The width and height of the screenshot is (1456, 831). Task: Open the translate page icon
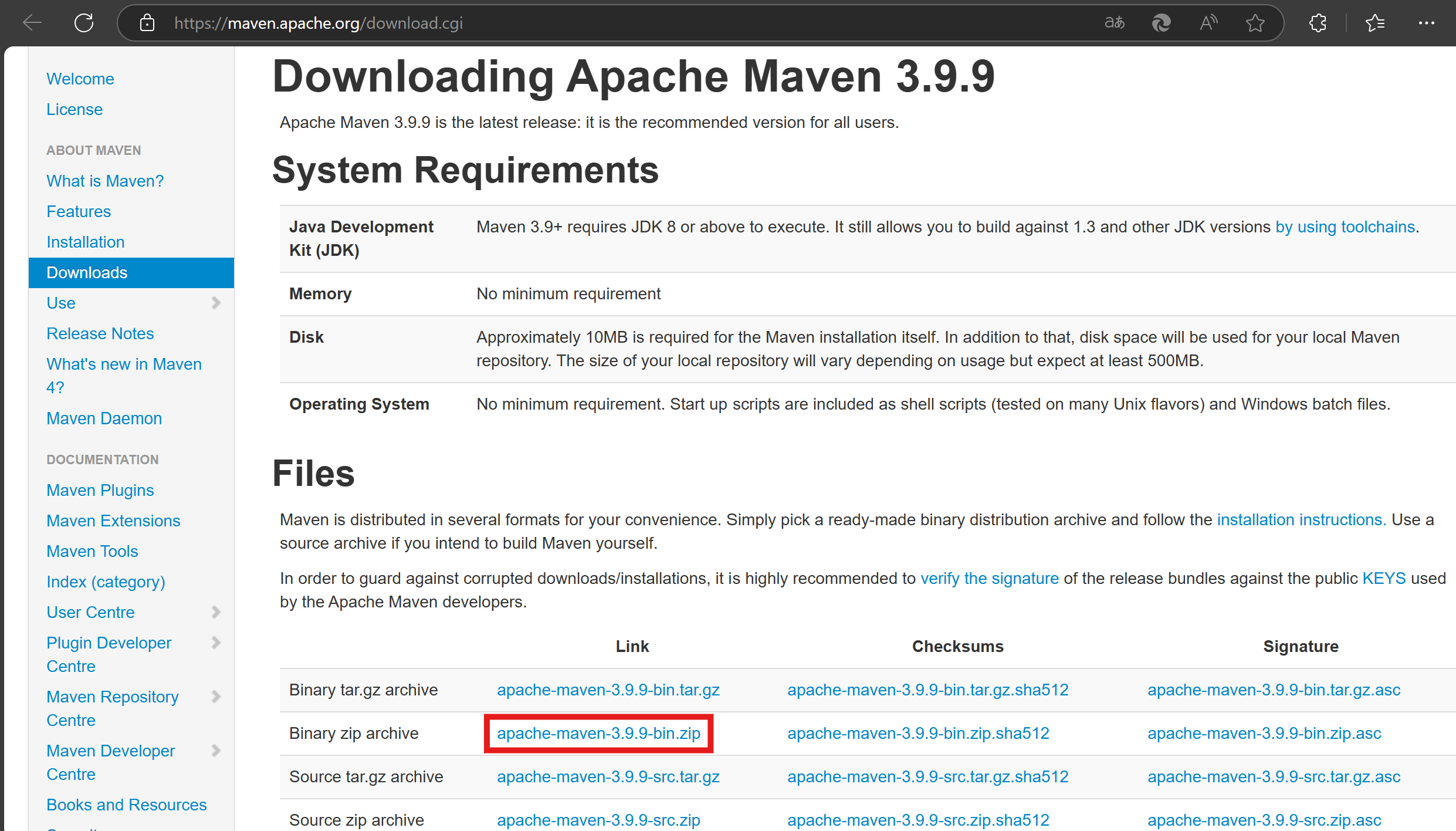click(x=1115, y=23)
